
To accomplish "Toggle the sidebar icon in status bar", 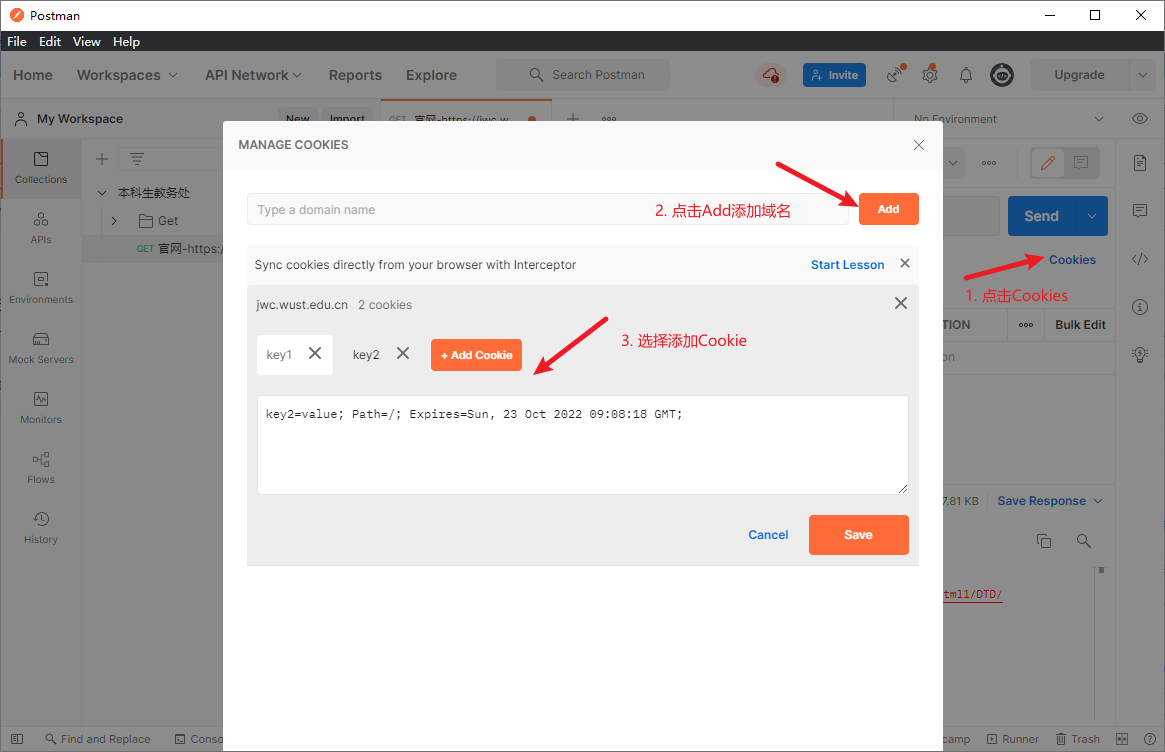I will click(17, 739).
